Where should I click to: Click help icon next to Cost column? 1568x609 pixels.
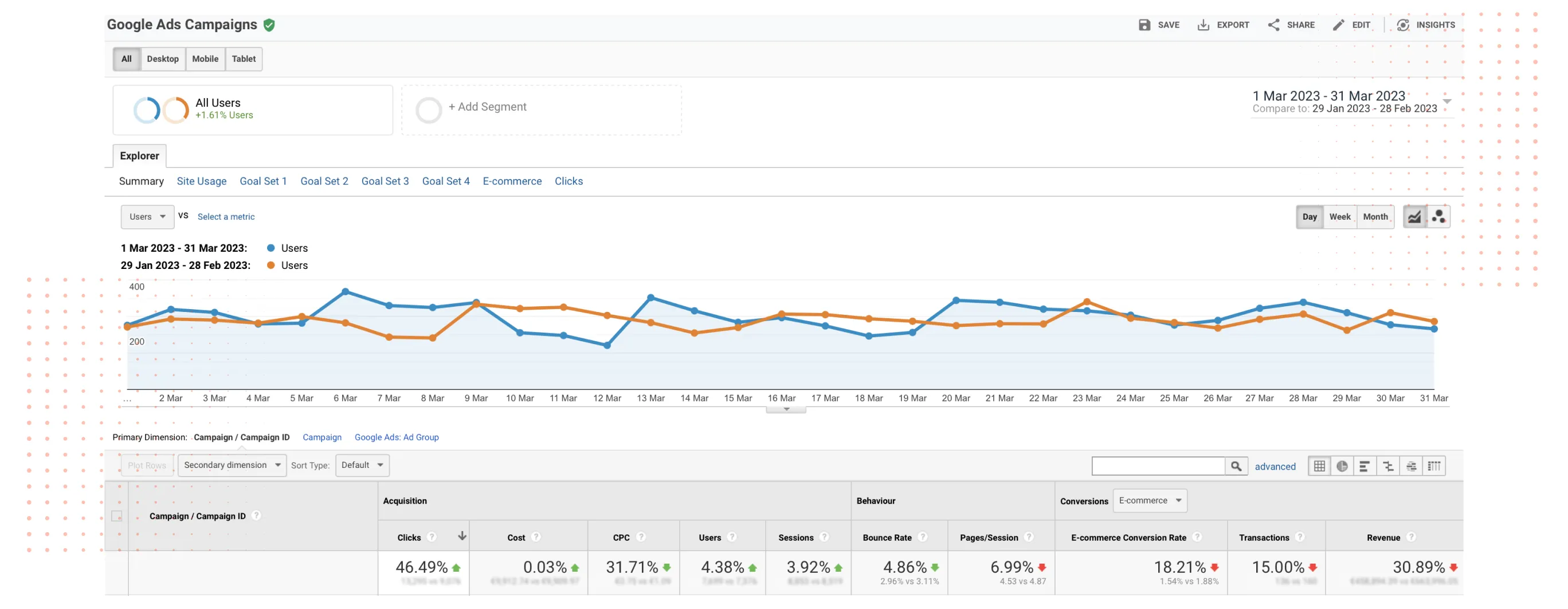point(536,537)
